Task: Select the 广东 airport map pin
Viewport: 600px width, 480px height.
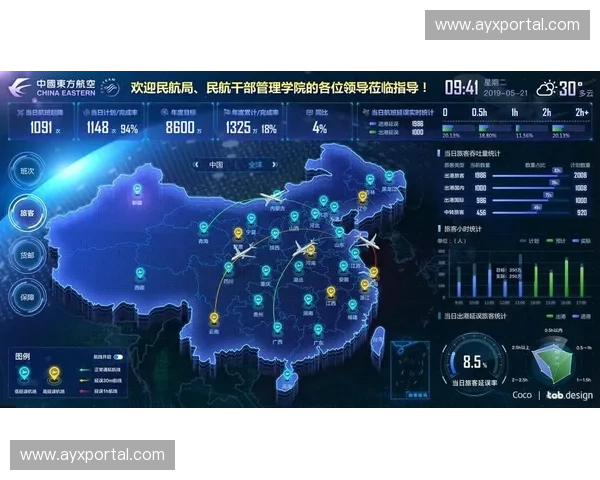Action: 318,330
